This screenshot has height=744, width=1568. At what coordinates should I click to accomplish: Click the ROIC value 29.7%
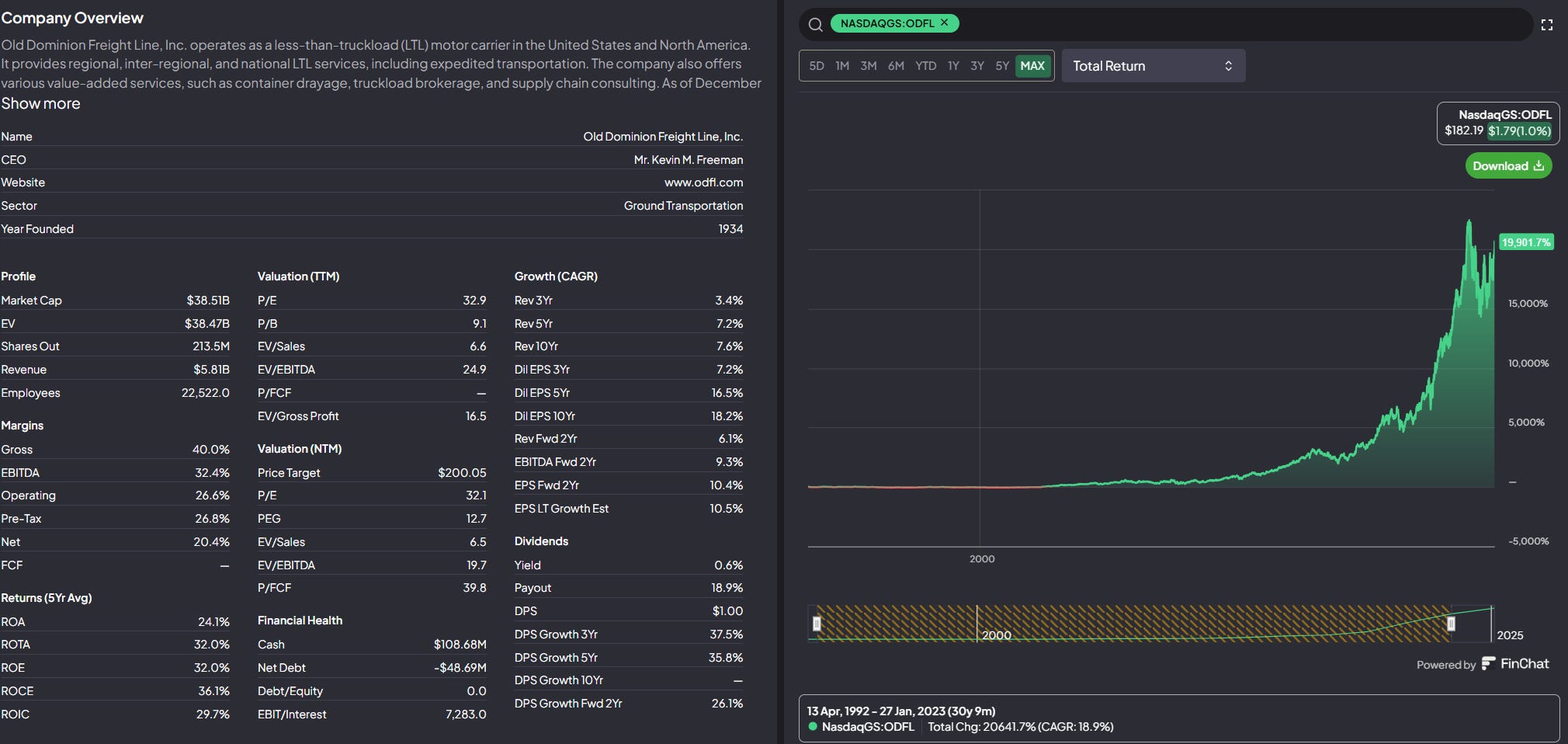[213, 714]
